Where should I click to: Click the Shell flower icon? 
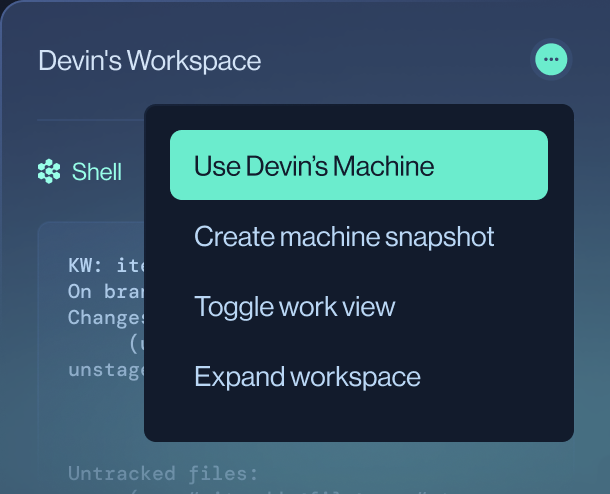click(x=49, y=172)
